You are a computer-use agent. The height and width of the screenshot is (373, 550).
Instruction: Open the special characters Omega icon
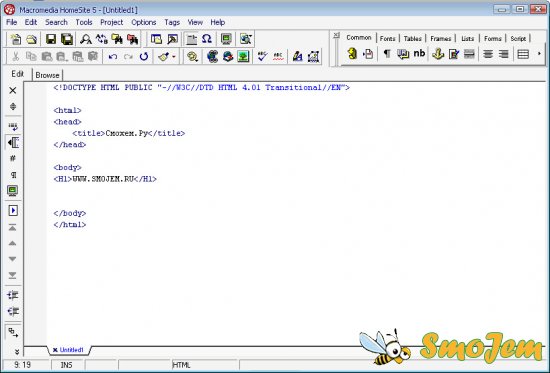coord(207,39)
